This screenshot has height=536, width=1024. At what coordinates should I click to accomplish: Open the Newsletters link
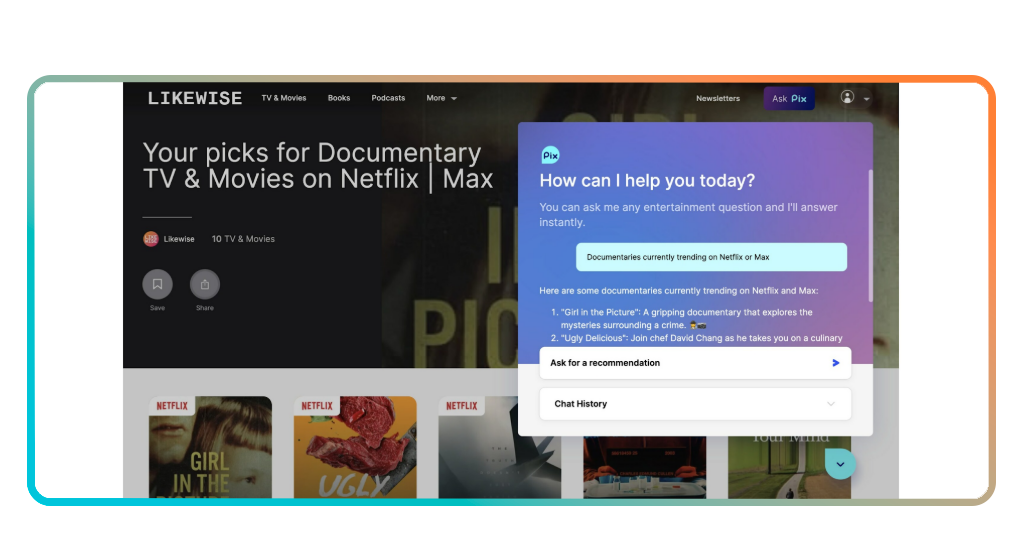pyautogui.click(x=718, y=99)
